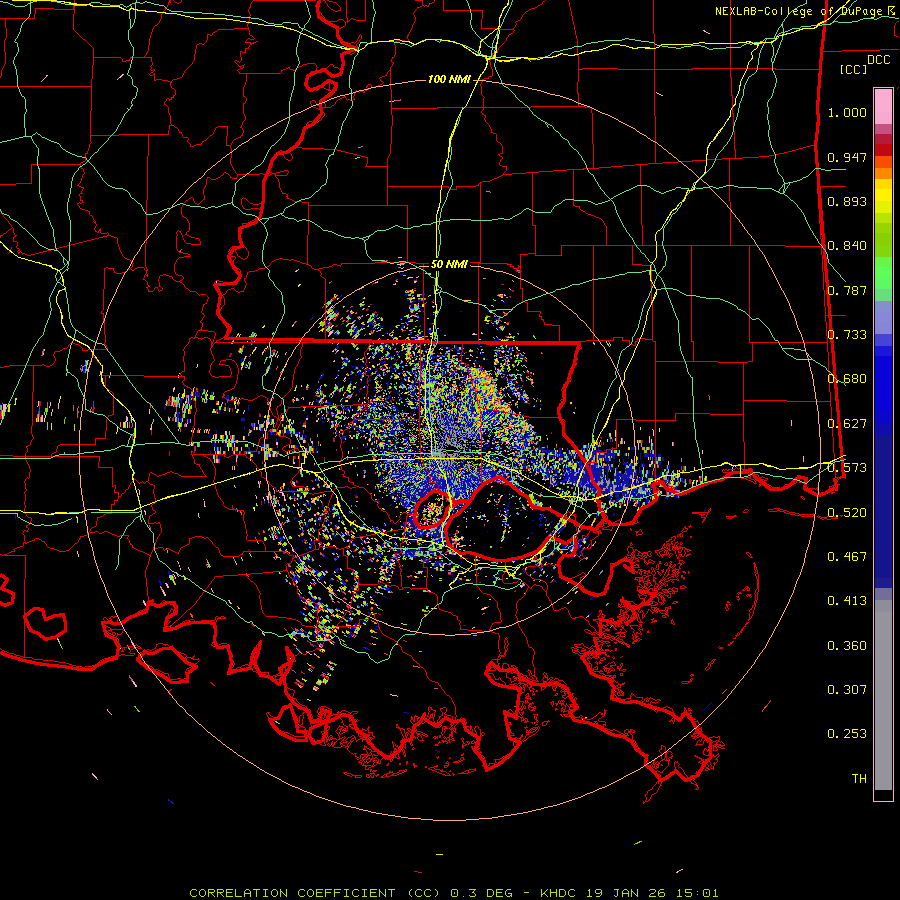Click the 1.000 scale value
This screenshot has height=900, width=900.
(847, 112)
